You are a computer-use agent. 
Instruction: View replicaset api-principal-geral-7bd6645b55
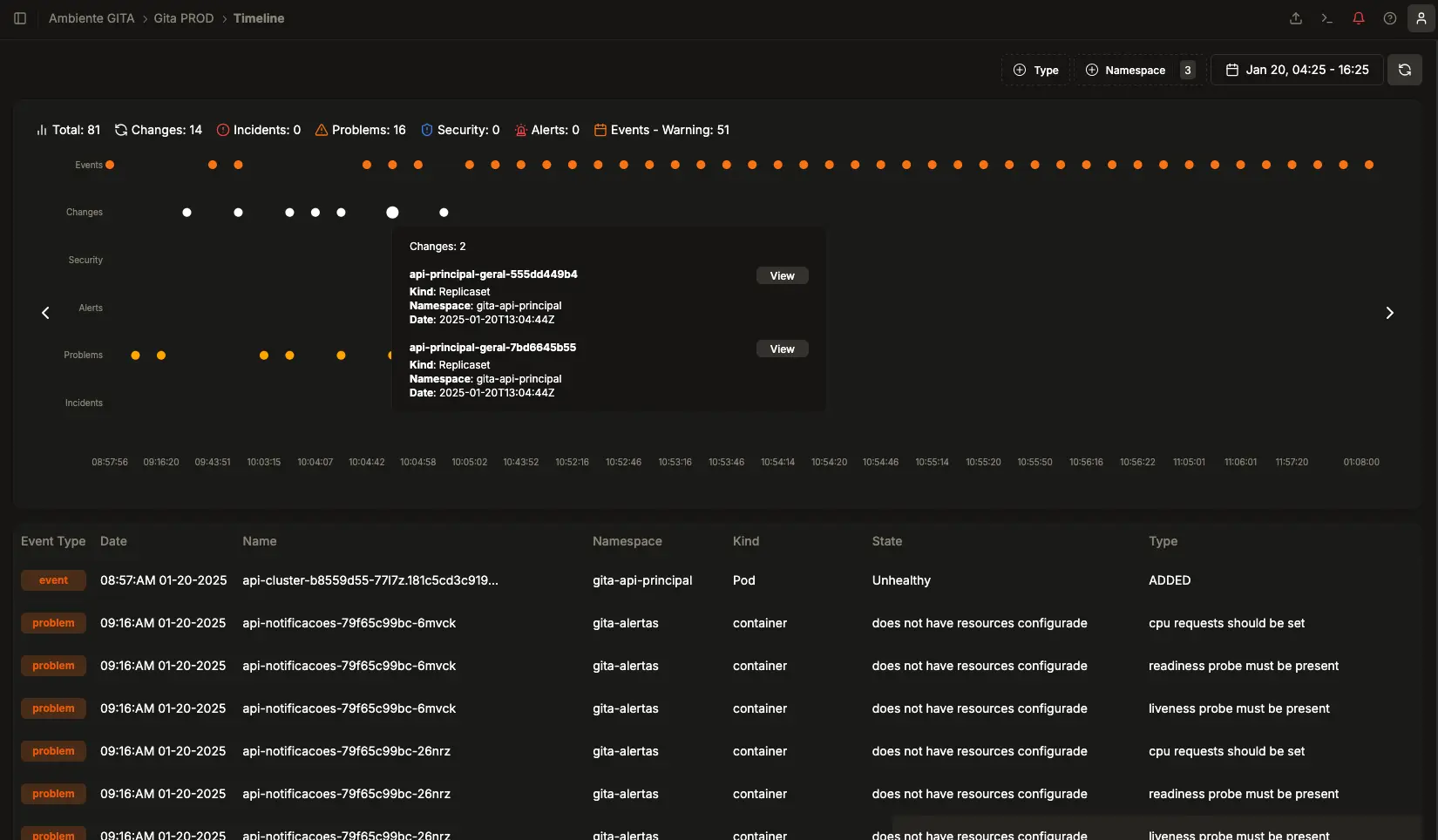point(782,349)
